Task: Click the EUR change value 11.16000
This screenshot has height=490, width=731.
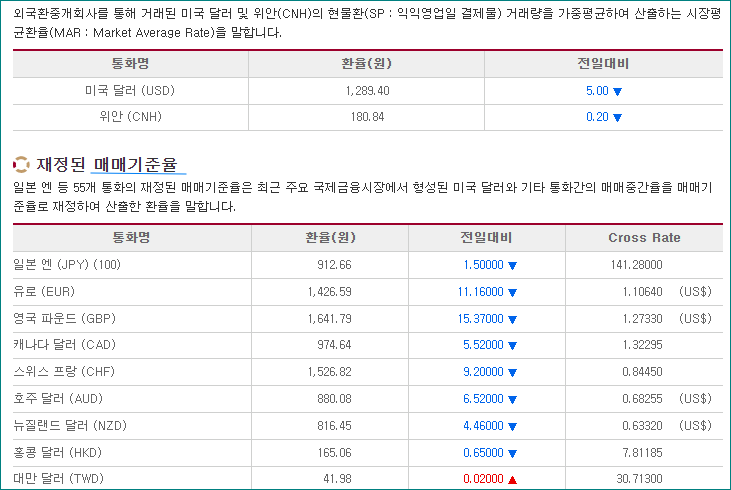Action: [481, 292]
